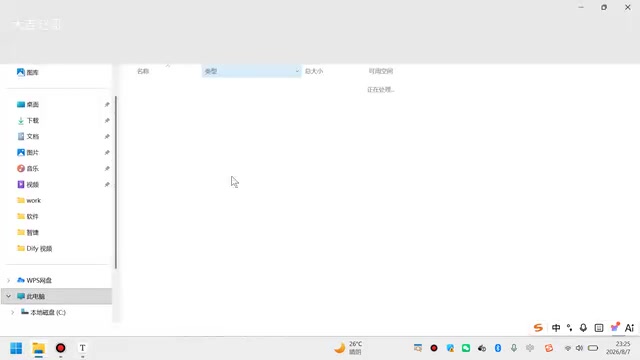Click the microphone tray icon in taskbar
This screenshot has height=360, width=640.
click(514, 348)
